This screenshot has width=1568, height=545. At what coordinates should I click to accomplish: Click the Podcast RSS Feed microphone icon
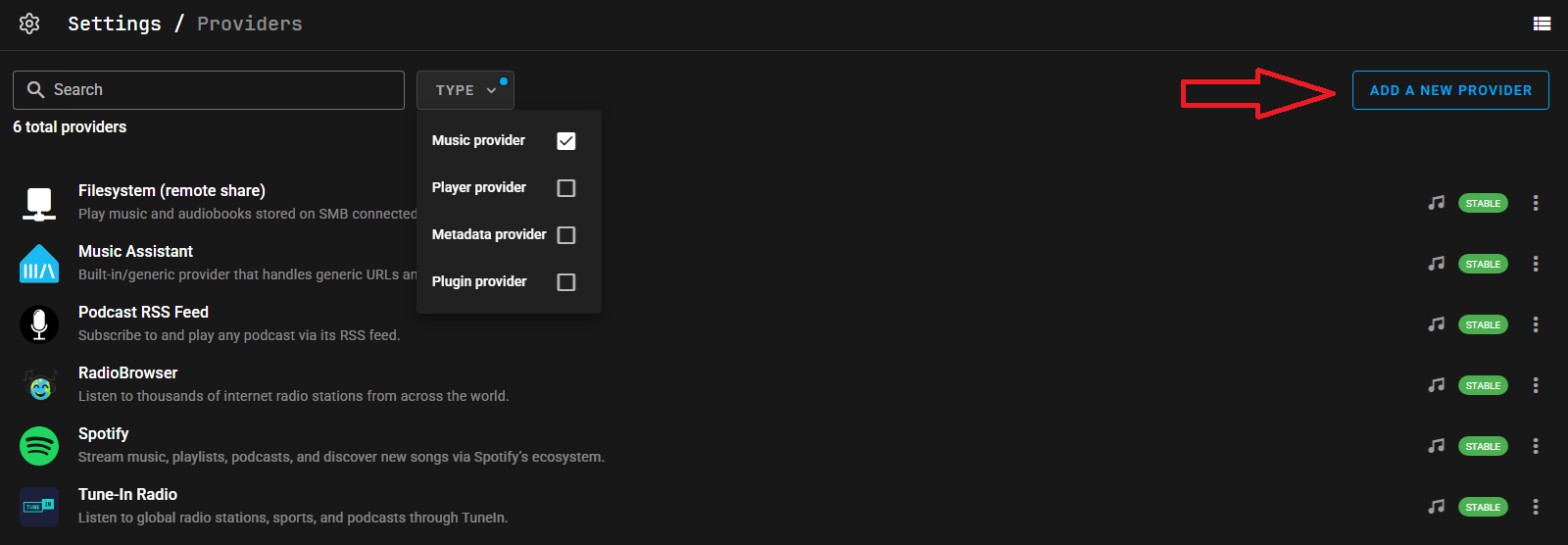point(39,324)
